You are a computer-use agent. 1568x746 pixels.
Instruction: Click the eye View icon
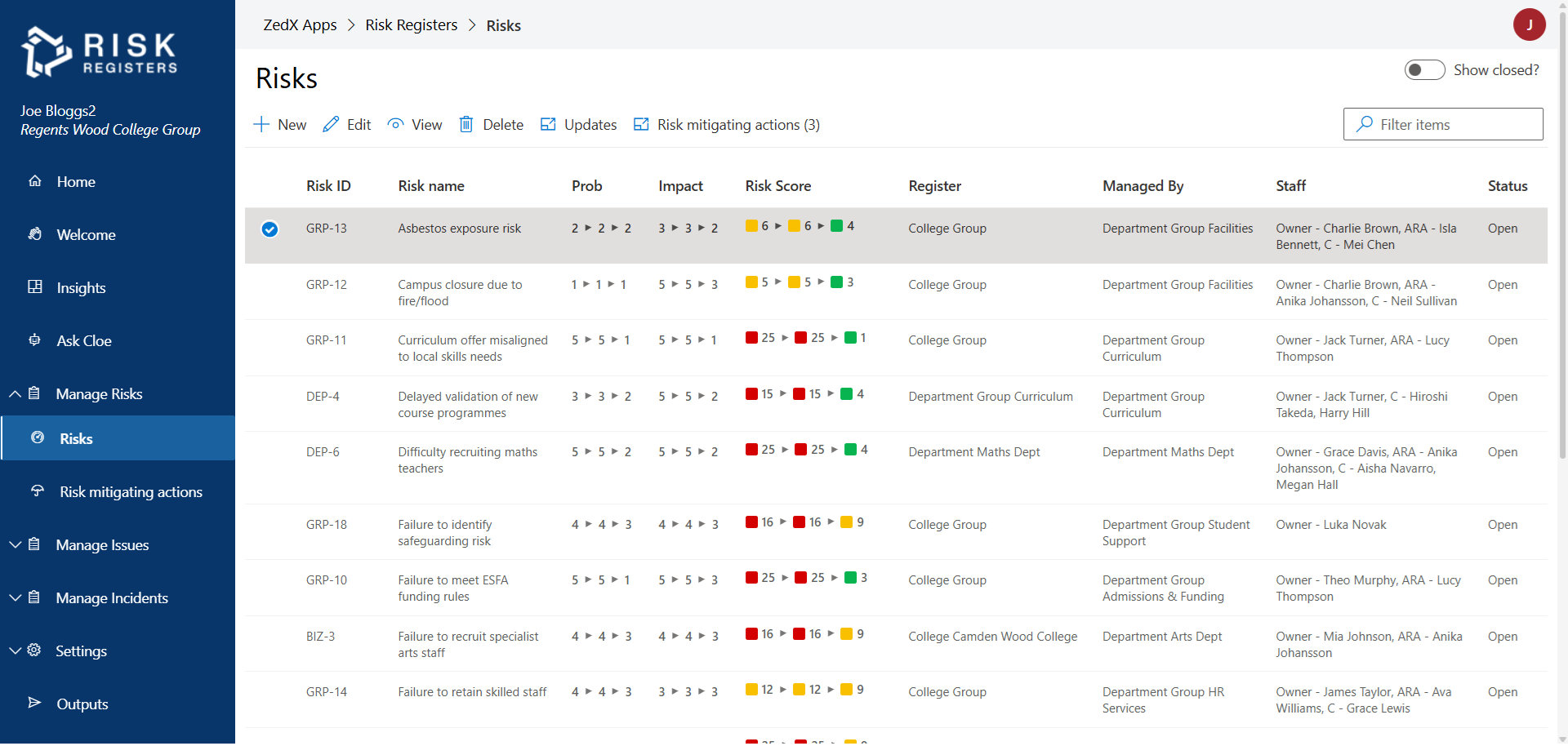[395, 124]
